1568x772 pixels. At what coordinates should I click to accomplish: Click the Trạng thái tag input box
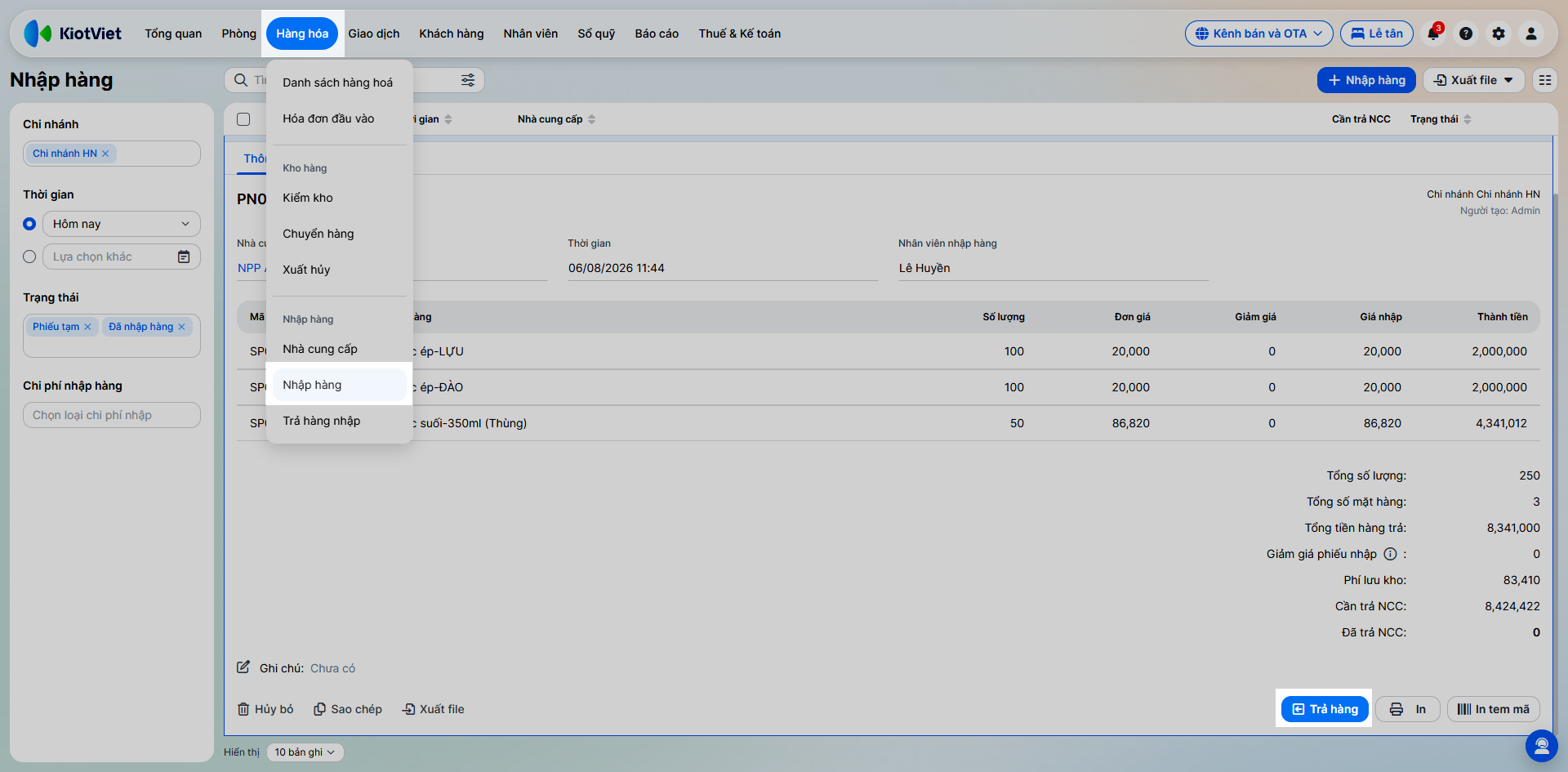(112, 336)
